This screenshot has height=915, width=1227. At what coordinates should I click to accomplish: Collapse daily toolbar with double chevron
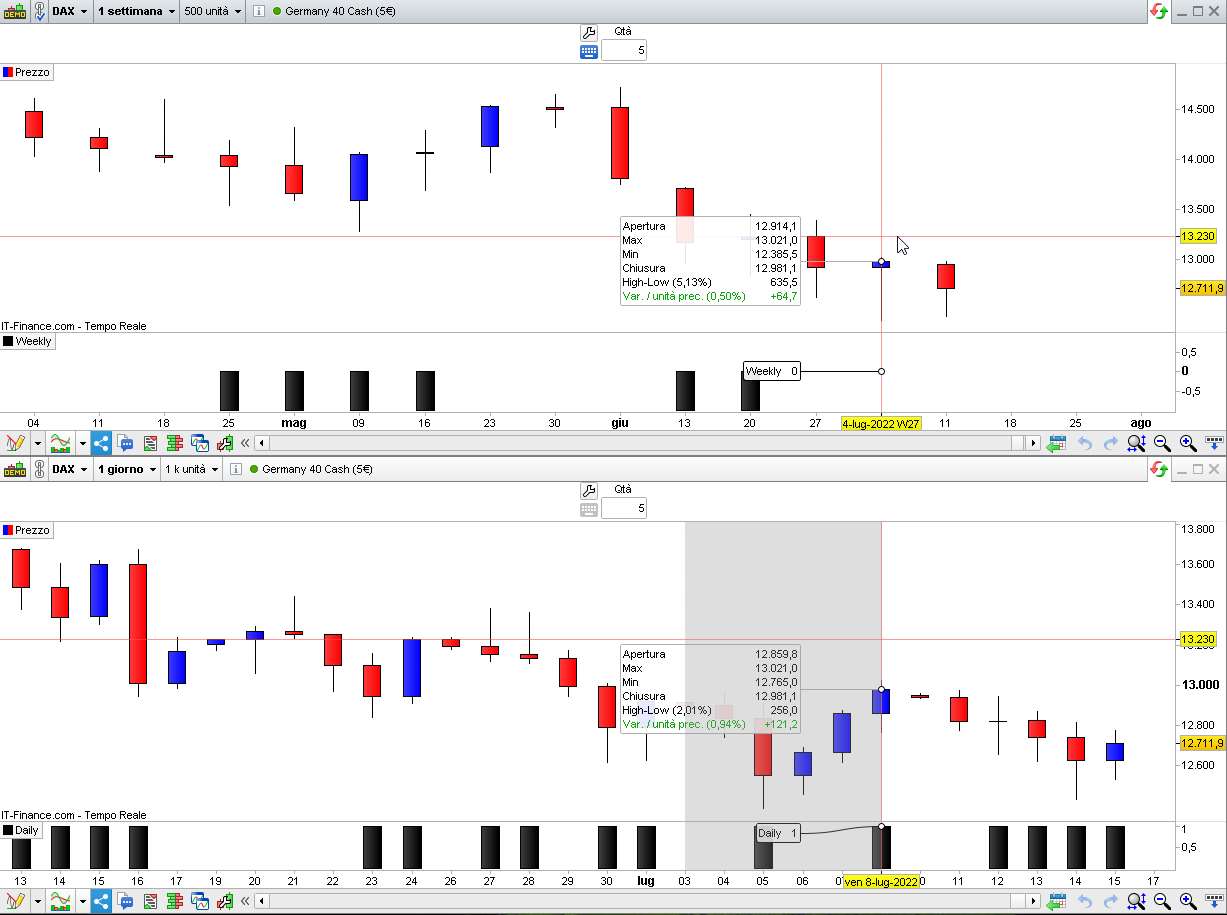[245, 901]
